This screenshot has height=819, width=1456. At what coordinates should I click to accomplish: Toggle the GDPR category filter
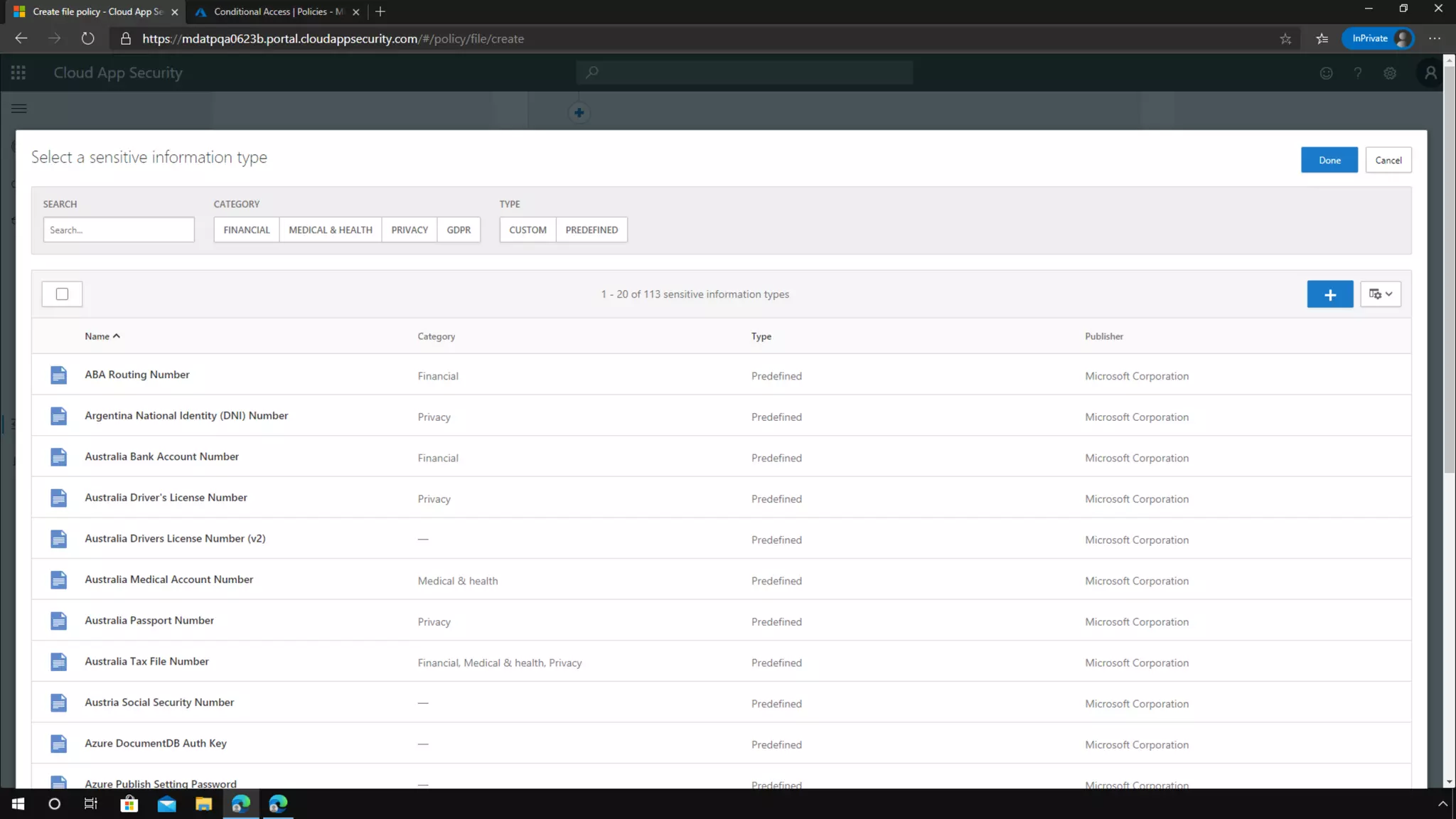point(459,230)
